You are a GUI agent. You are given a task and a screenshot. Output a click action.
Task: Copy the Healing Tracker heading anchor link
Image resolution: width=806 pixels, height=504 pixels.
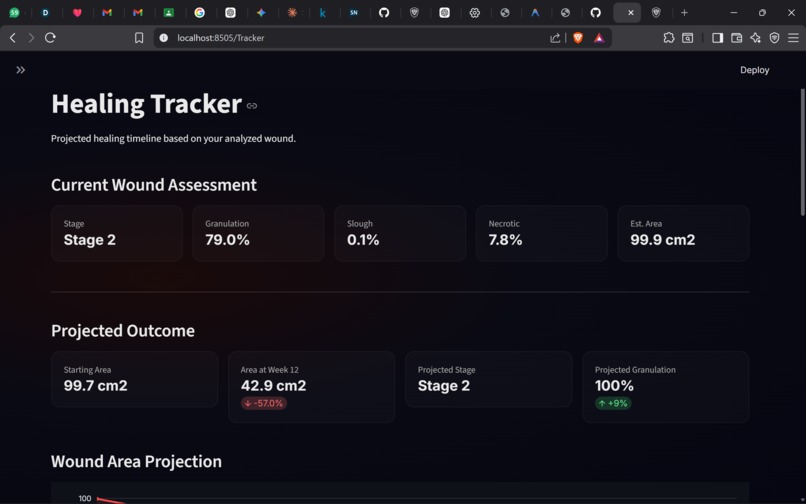point(251,105)
